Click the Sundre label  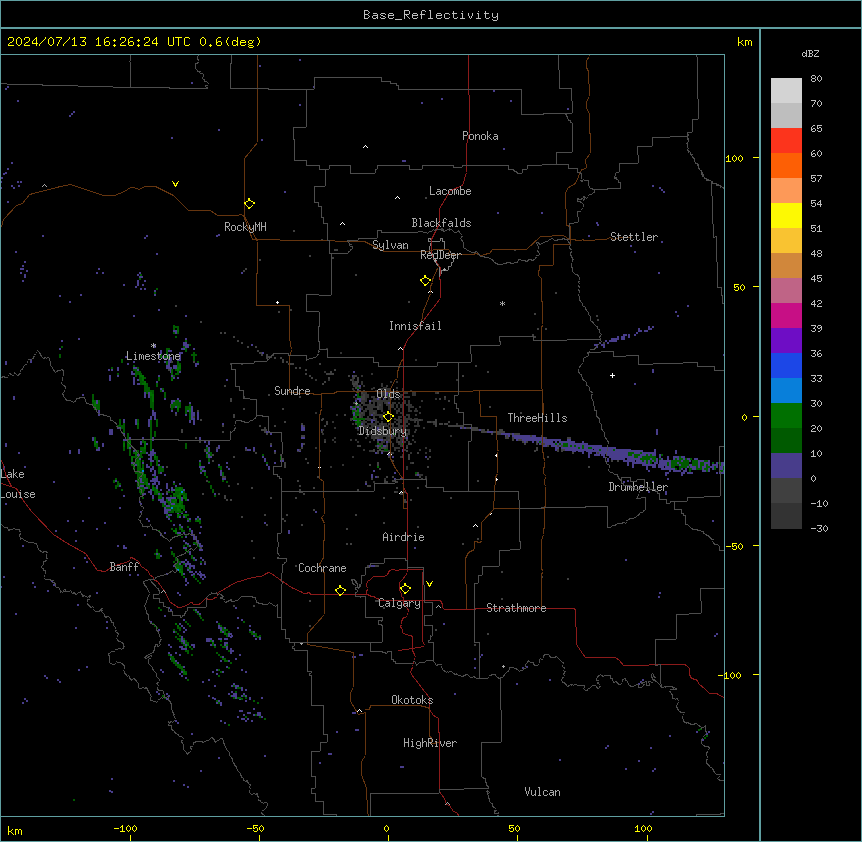tap(292, 391)
